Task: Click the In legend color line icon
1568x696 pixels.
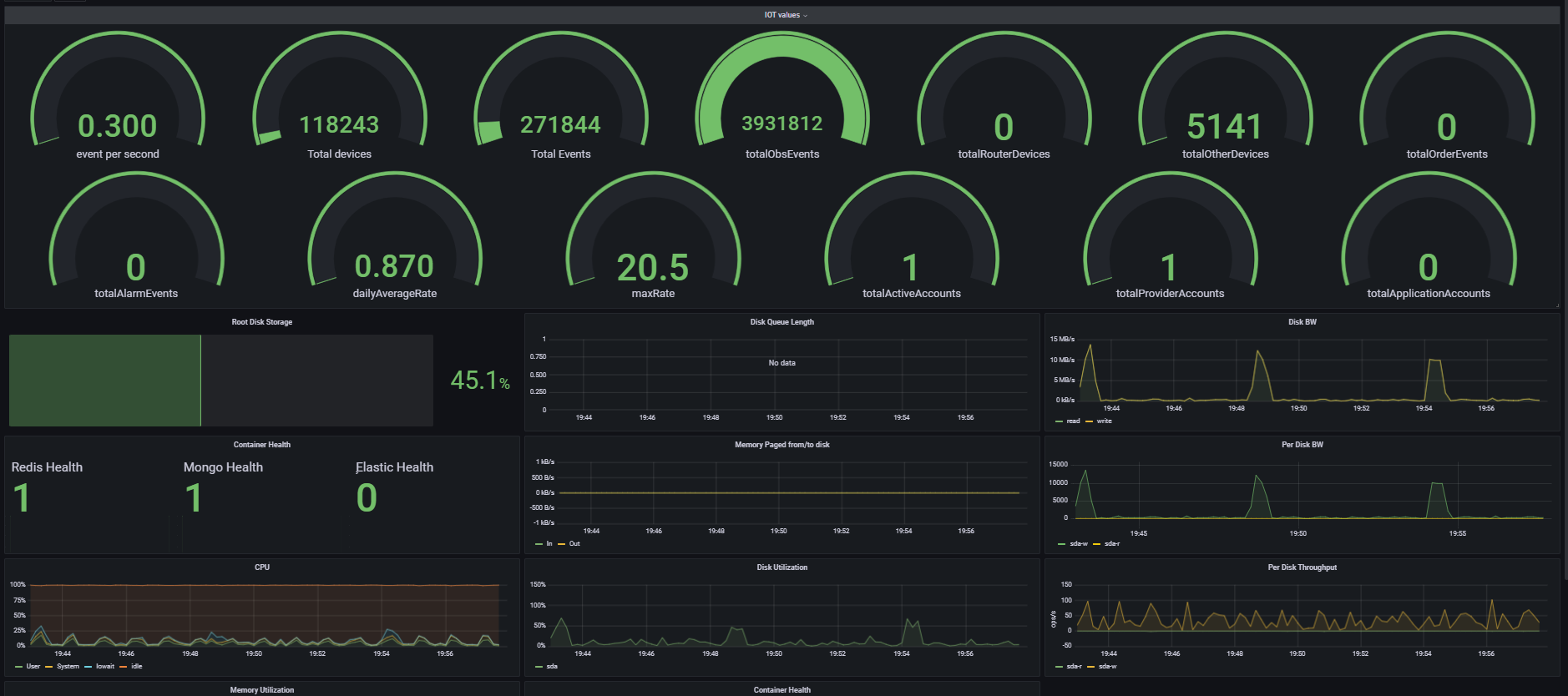Action: point(539,544)
